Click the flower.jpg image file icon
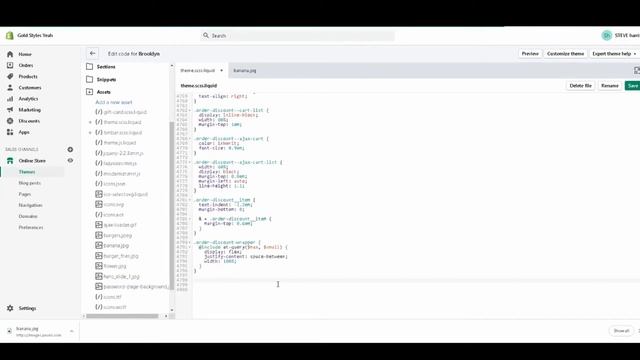 pos(99,266)
